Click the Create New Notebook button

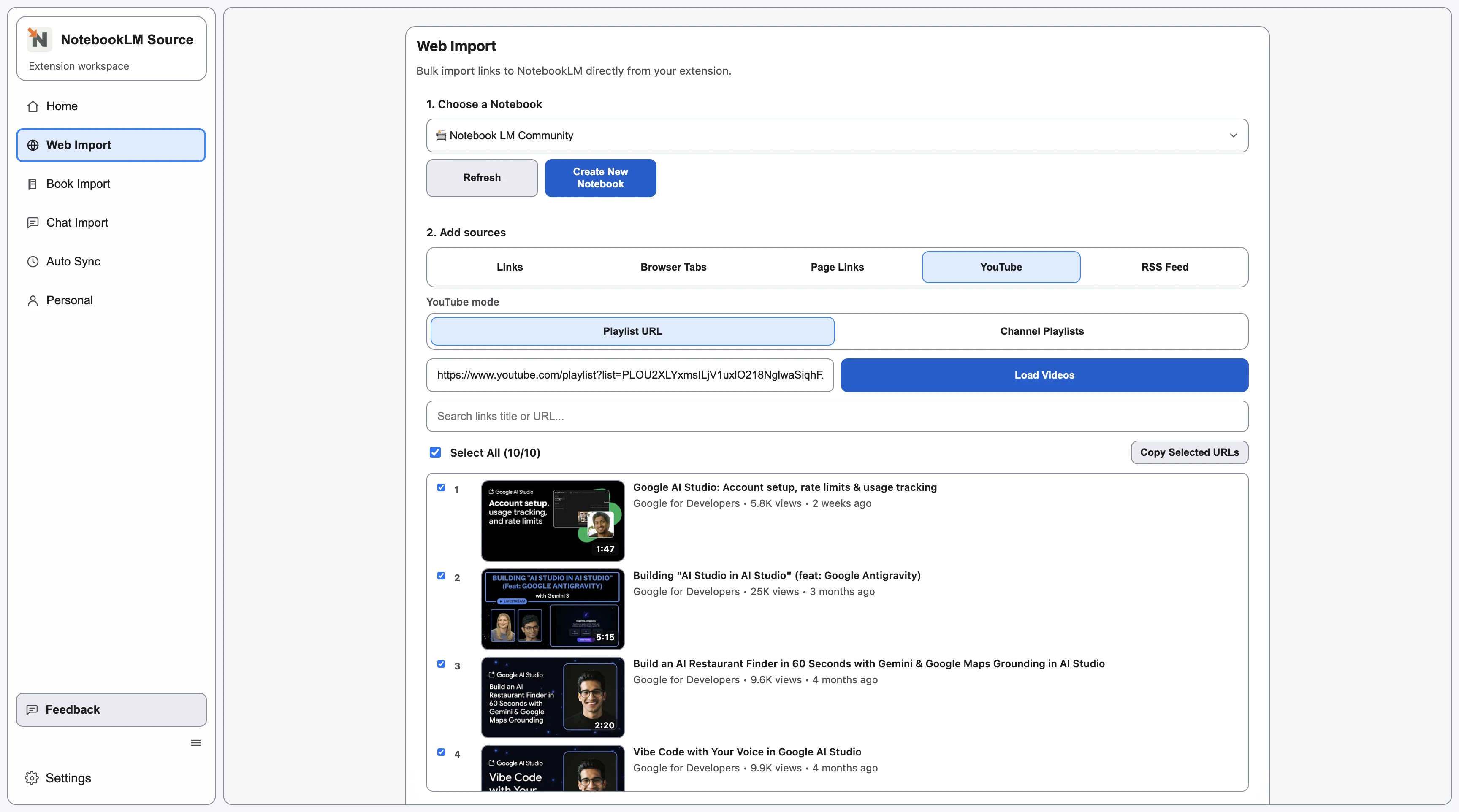(x=600, y=178)
